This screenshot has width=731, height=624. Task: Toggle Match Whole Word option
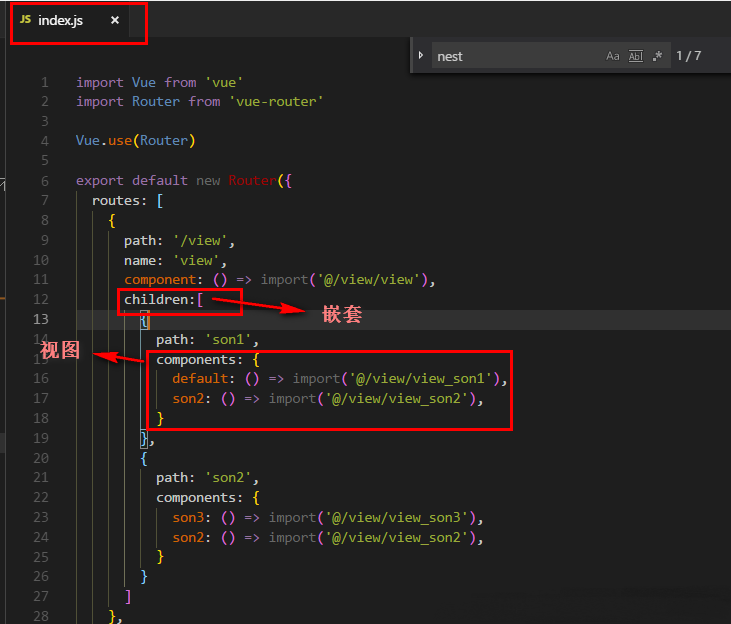635,56
